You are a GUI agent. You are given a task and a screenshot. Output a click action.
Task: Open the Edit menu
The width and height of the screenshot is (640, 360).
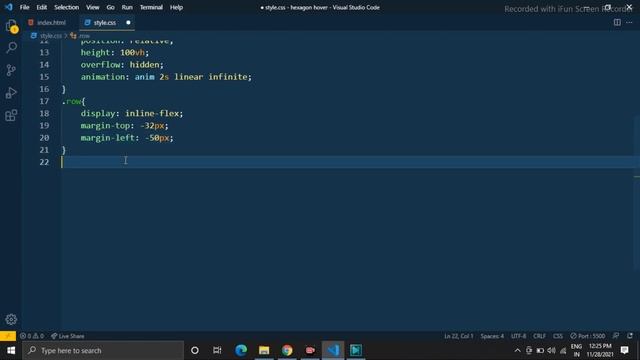(x=42, y=7)
